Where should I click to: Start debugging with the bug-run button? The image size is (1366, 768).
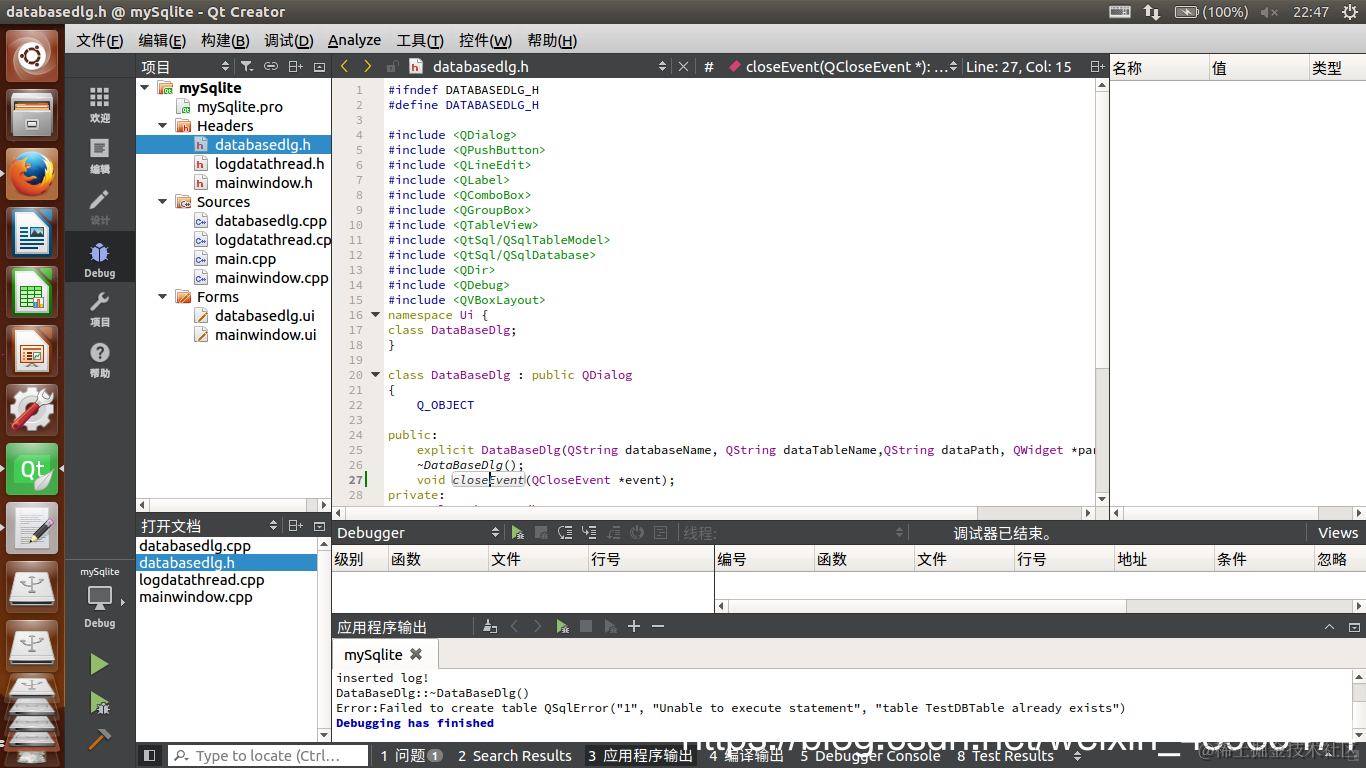[x=99, y=702]
